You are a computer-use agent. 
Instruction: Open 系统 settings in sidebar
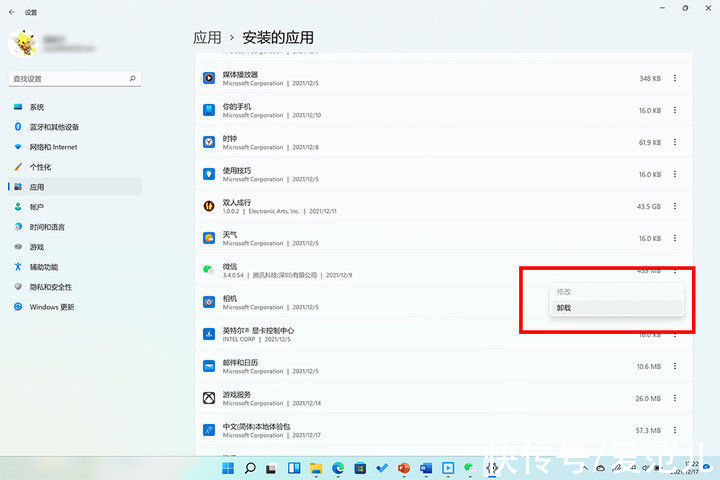coord(75,107)
